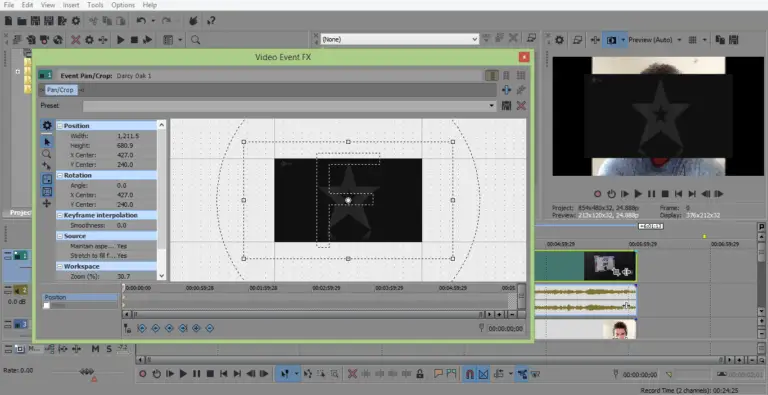Open the Preview (Auto) quality dropdown
Screen dimensions: 768x395
(x=679, y=40)
